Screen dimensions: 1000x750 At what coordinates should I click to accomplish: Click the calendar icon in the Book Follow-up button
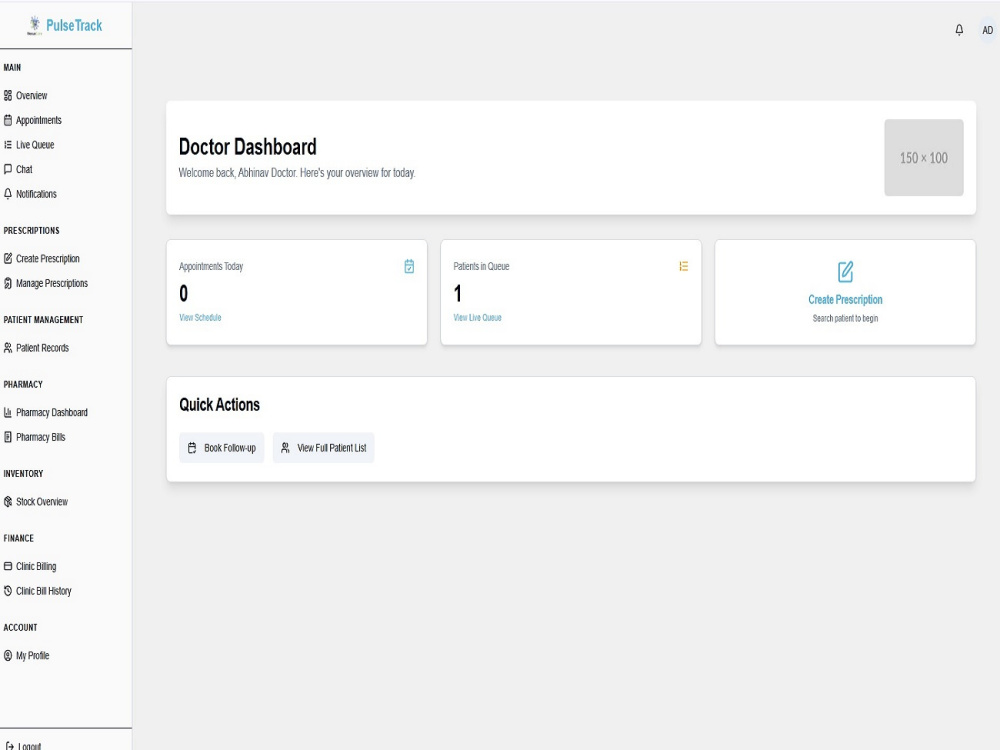[x=192, y=448]
